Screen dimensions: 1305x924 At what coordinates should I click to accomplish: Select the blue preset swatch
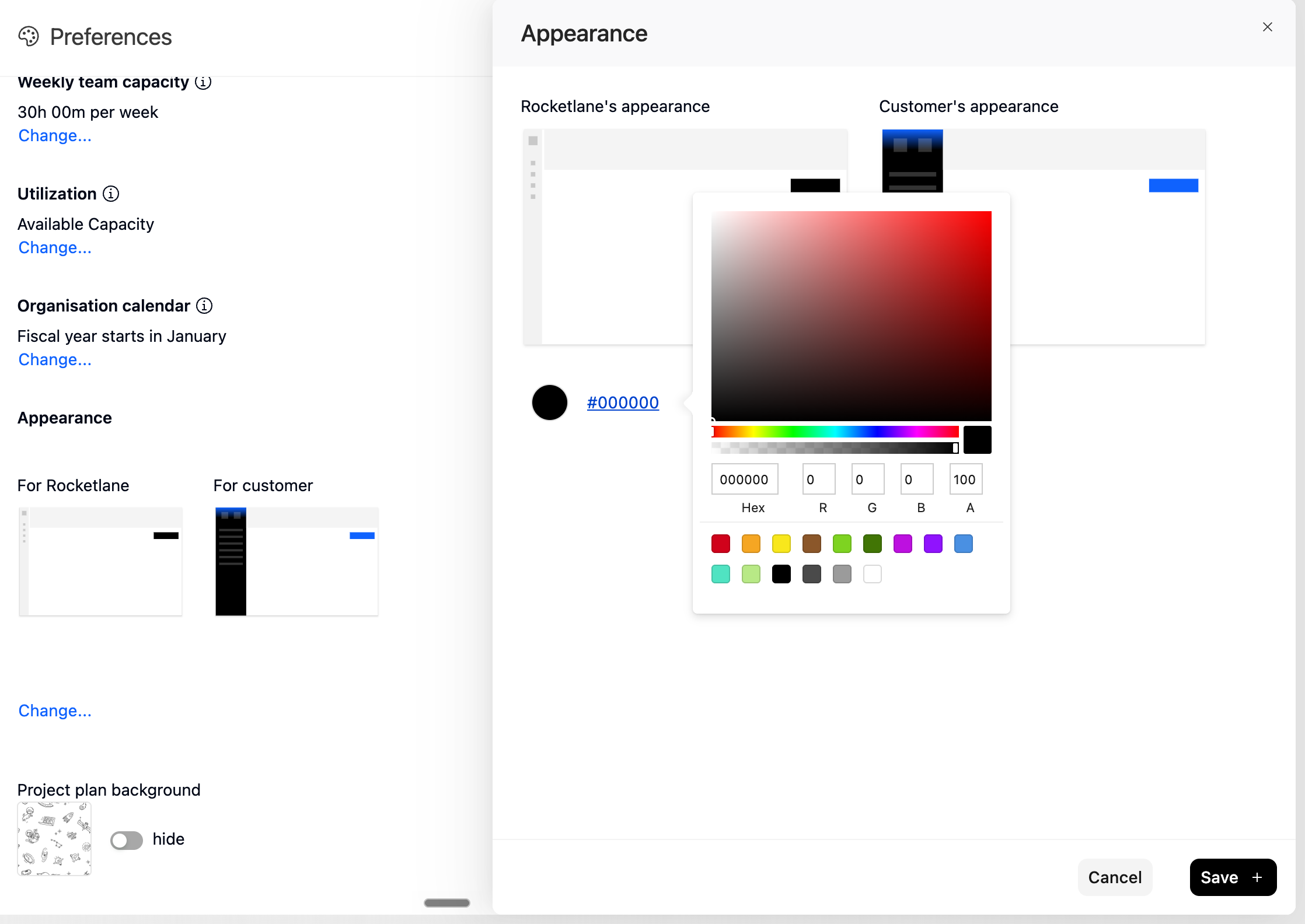tap(964, 544)
